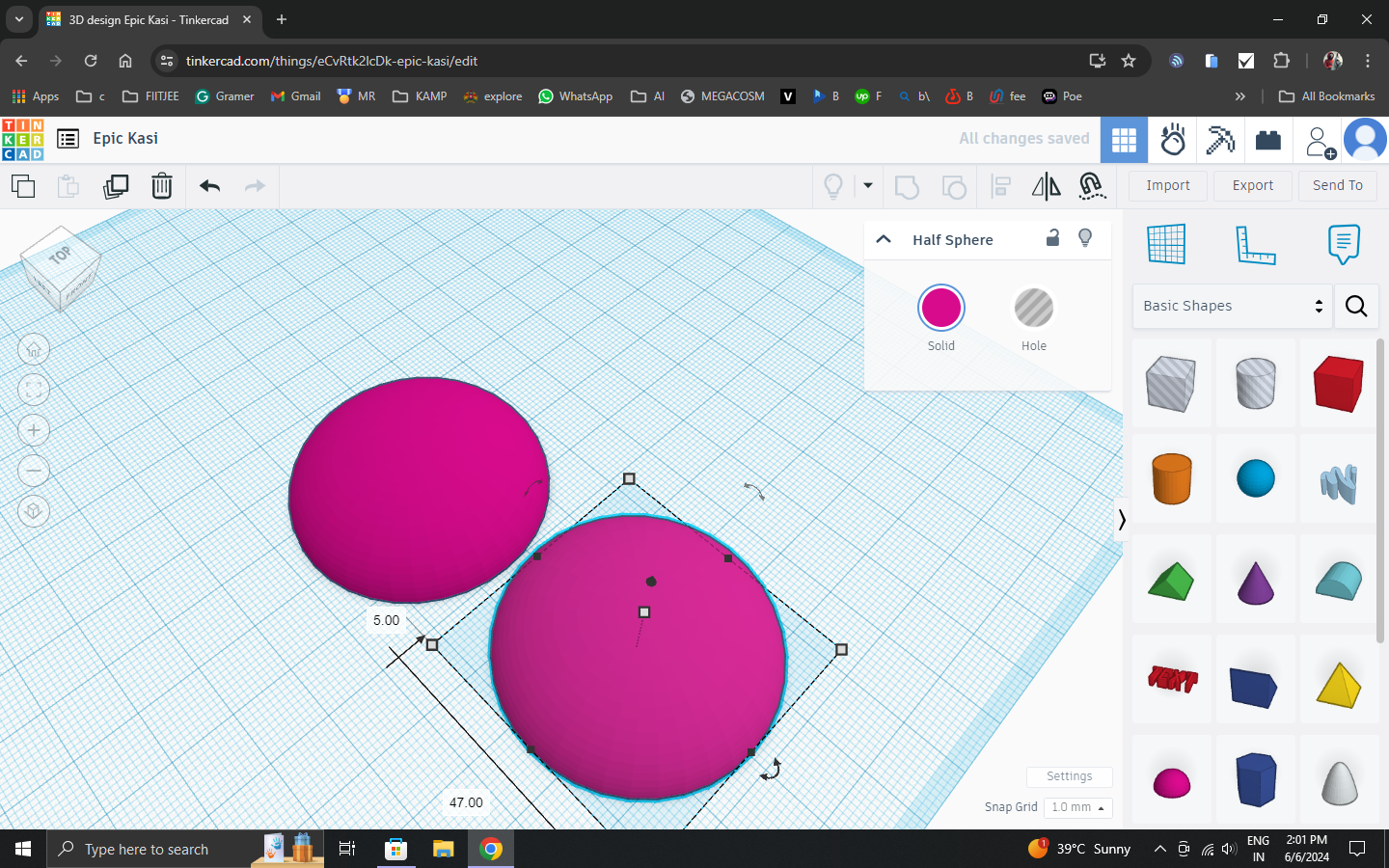Open the WhatsApp bookmark
1389x868 pixels.
[x=576, y=96]
